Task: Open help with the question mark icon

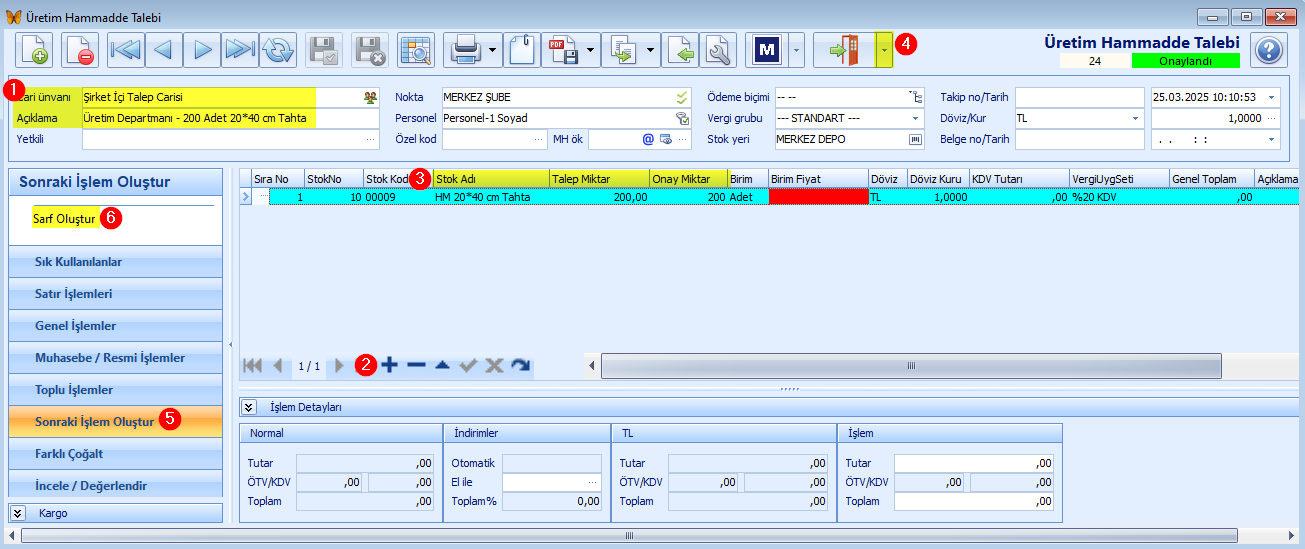Action: pos(1268,50)
